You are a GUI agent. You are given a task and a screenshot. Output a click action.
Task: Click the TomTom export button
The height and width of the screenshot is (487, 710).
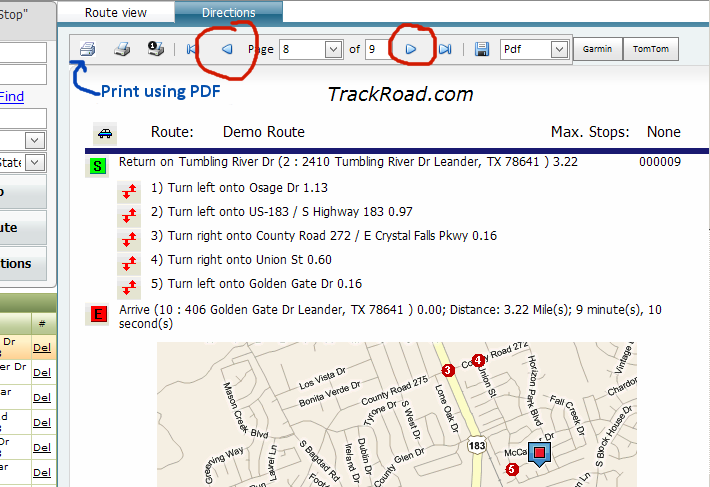click(x=651, y=49)
